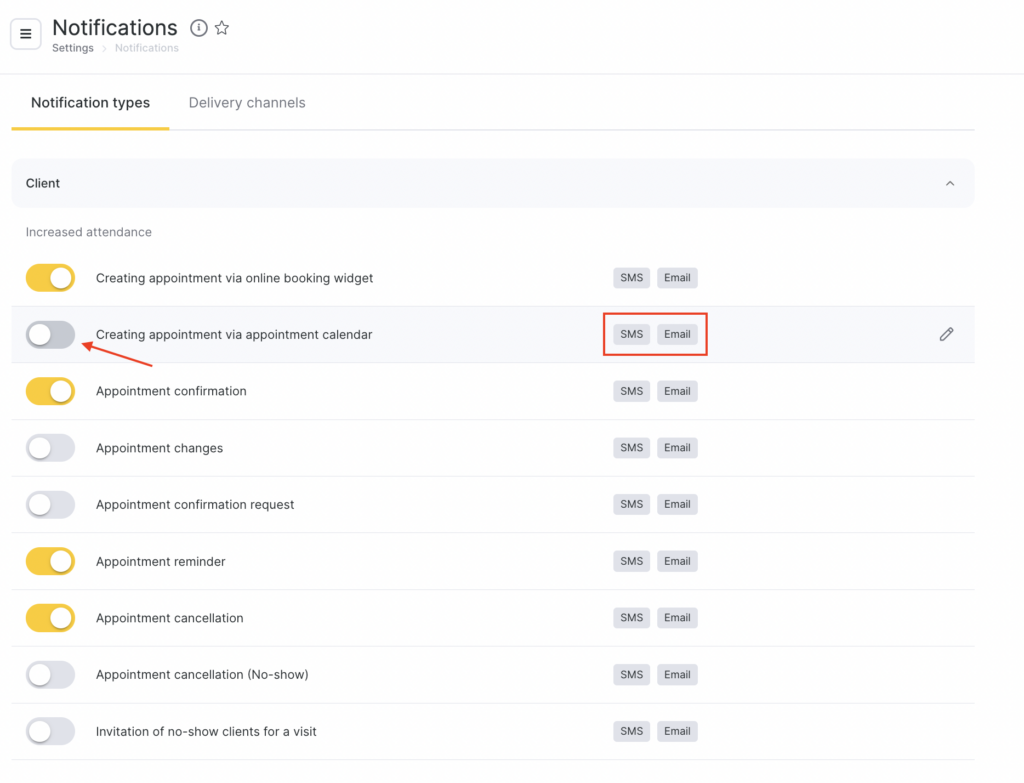Enable Invitation of no-show clients toggle

pyautogui.click(x=50, y=731)
